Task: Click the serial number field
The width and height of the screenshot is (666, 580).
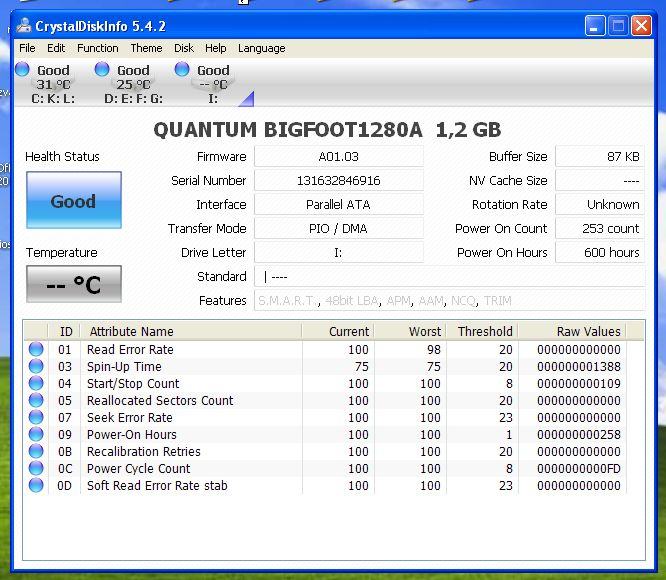Action: 338,181
